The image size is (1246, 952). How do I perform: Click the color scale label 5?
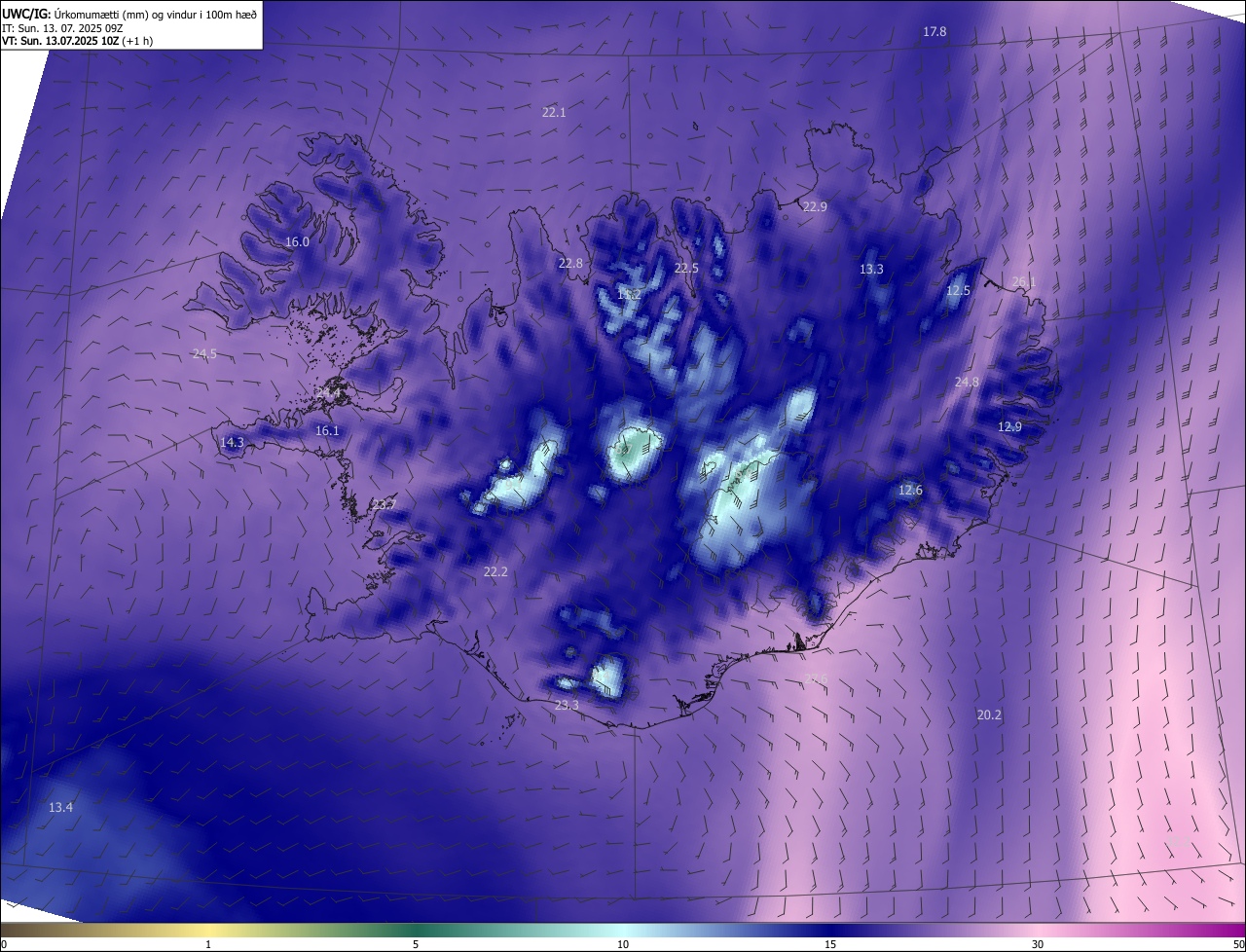click(416, 944)
